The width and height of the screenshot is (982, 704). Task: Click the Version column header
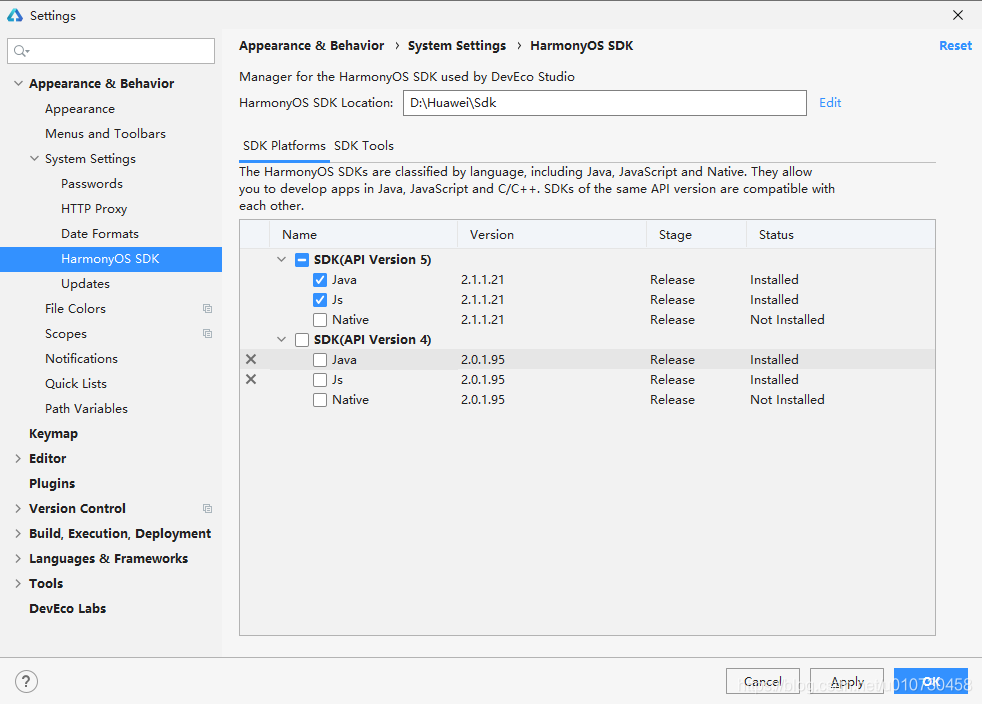pyautogui.click(x=552, y=235)
